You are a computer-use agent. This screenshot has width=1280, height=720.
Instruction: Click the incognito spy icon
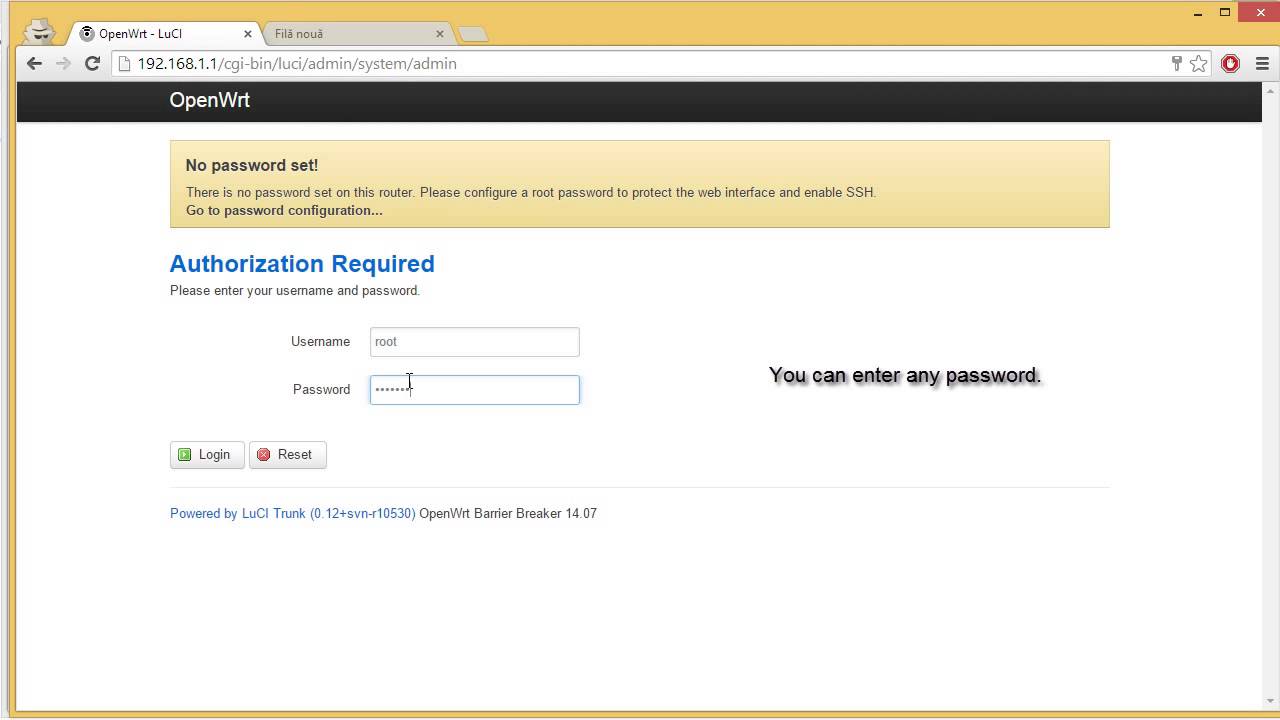pyautogui.click(x=39, y=32)
